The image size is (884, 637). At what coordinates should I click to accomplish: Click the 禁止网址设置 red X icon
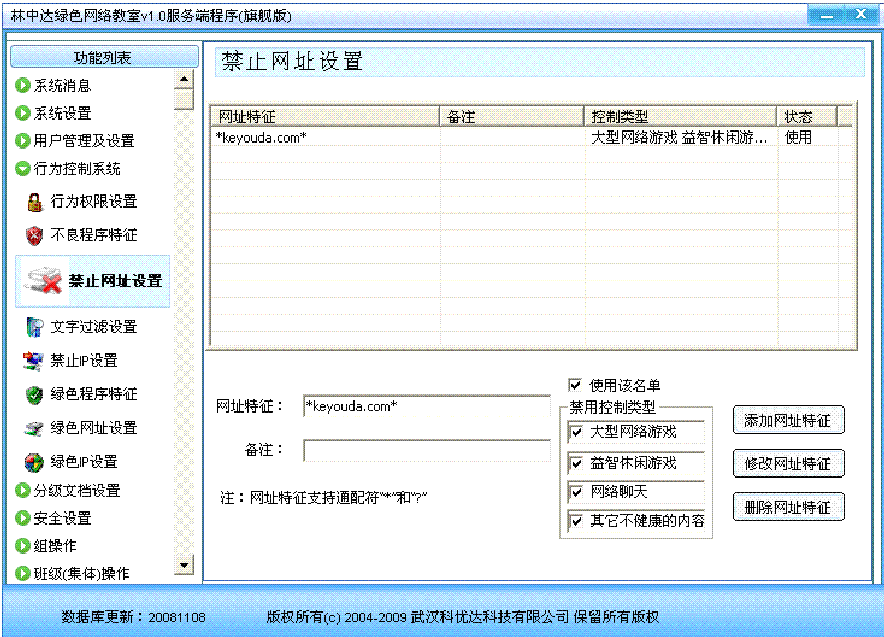click(x=44, y=281)
